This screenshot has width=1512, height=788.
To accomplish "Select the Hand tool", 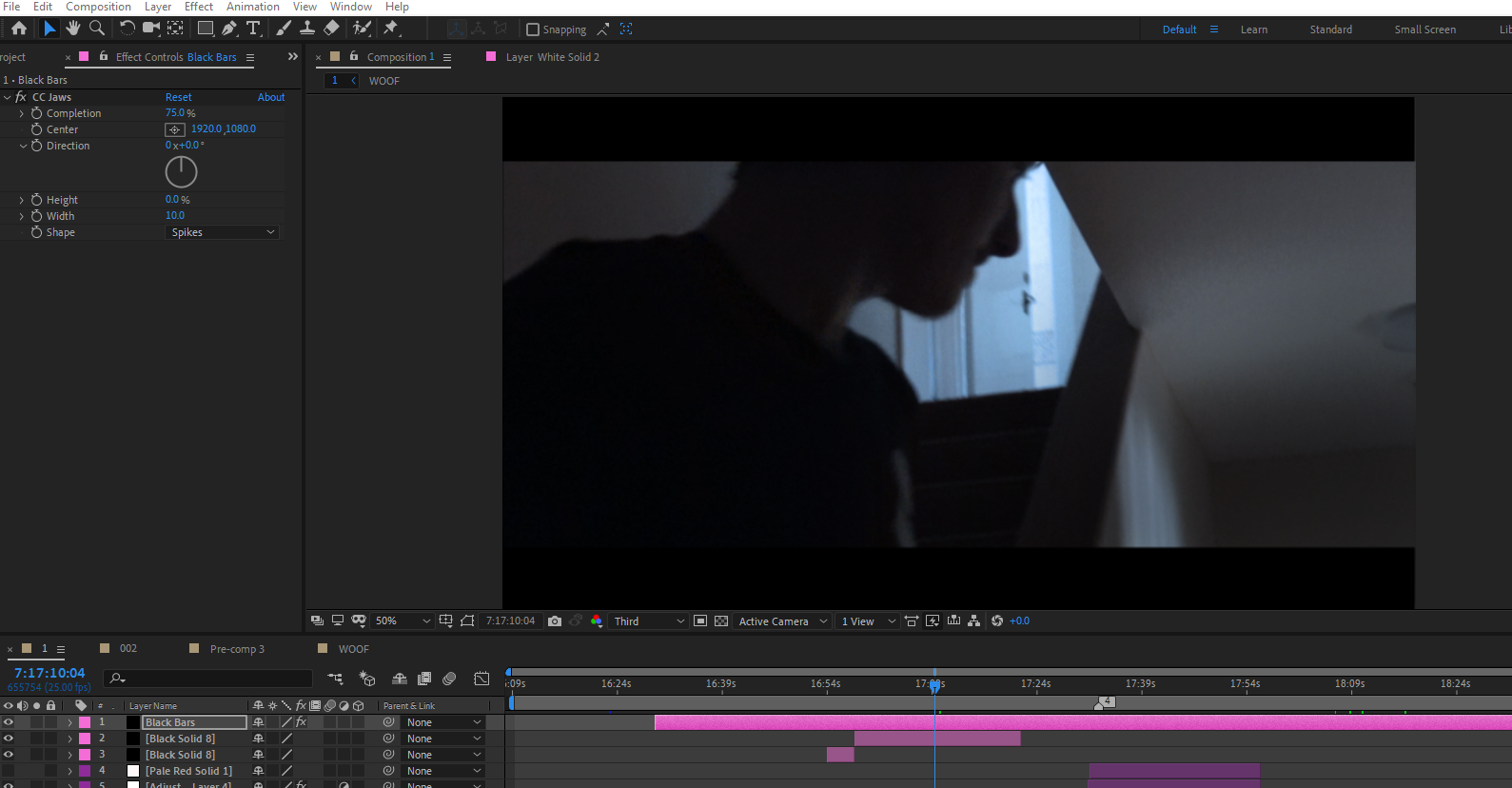I will click(72, 29).
